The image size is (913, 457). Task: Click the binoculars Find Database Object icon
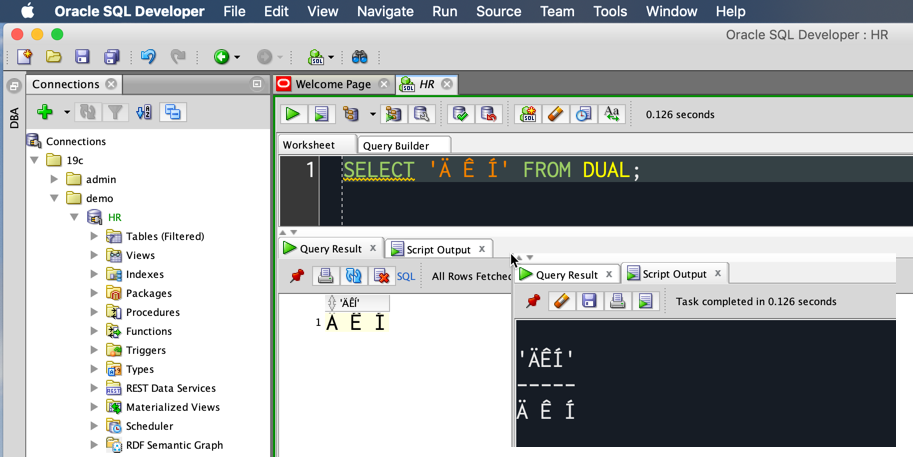pyautogui.click(x=360, y=56)
